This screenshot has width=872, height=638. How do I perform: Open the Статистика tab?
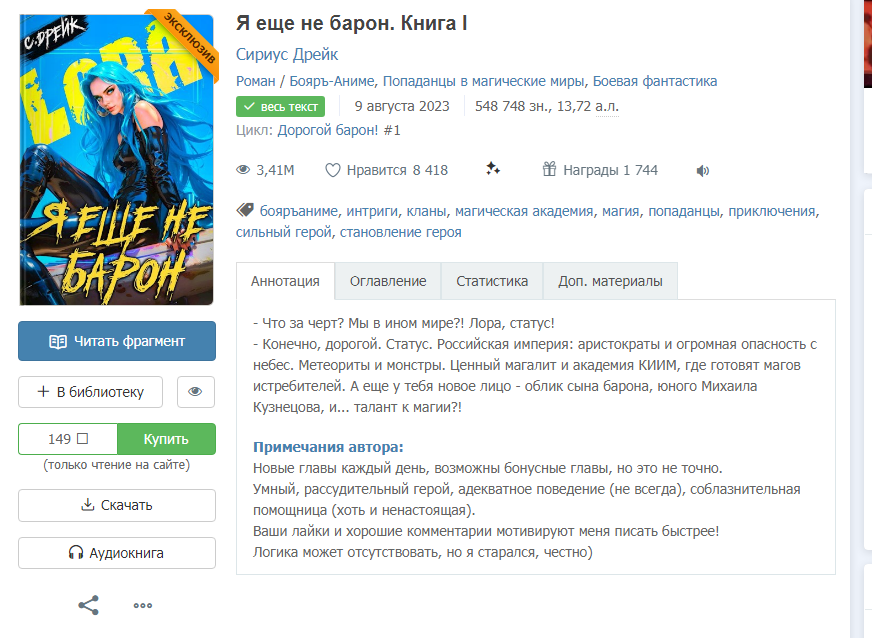pos(492,281)
